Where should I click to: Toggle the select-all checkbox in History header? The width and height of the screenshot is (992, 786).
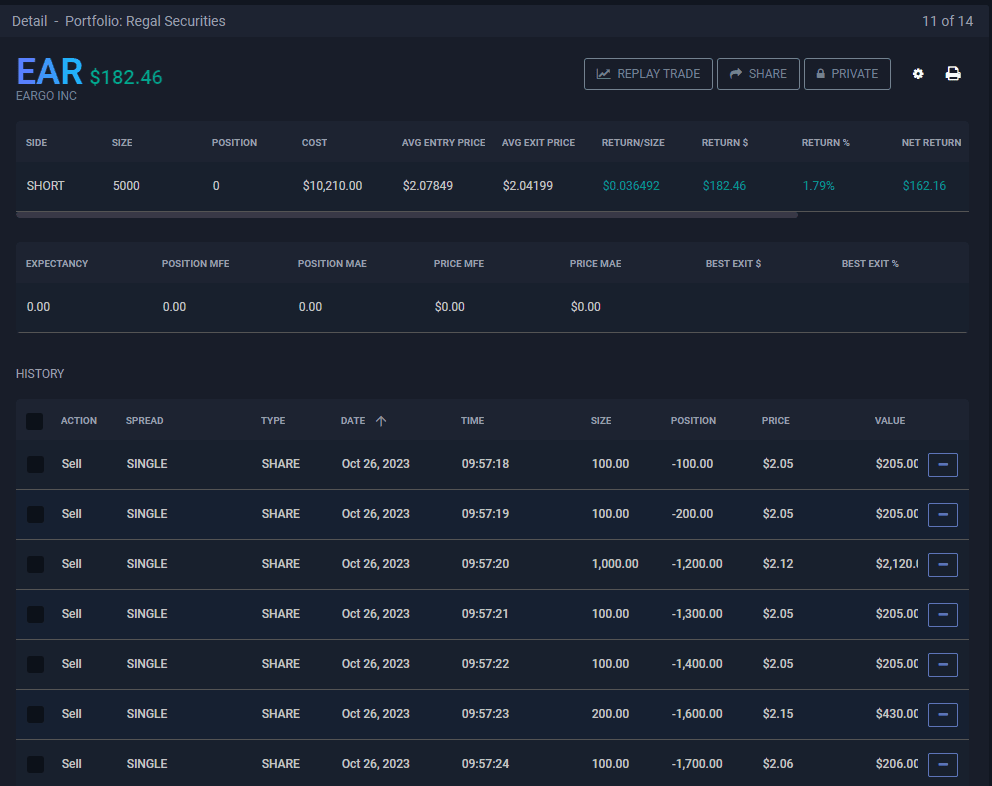click(35, 421)
